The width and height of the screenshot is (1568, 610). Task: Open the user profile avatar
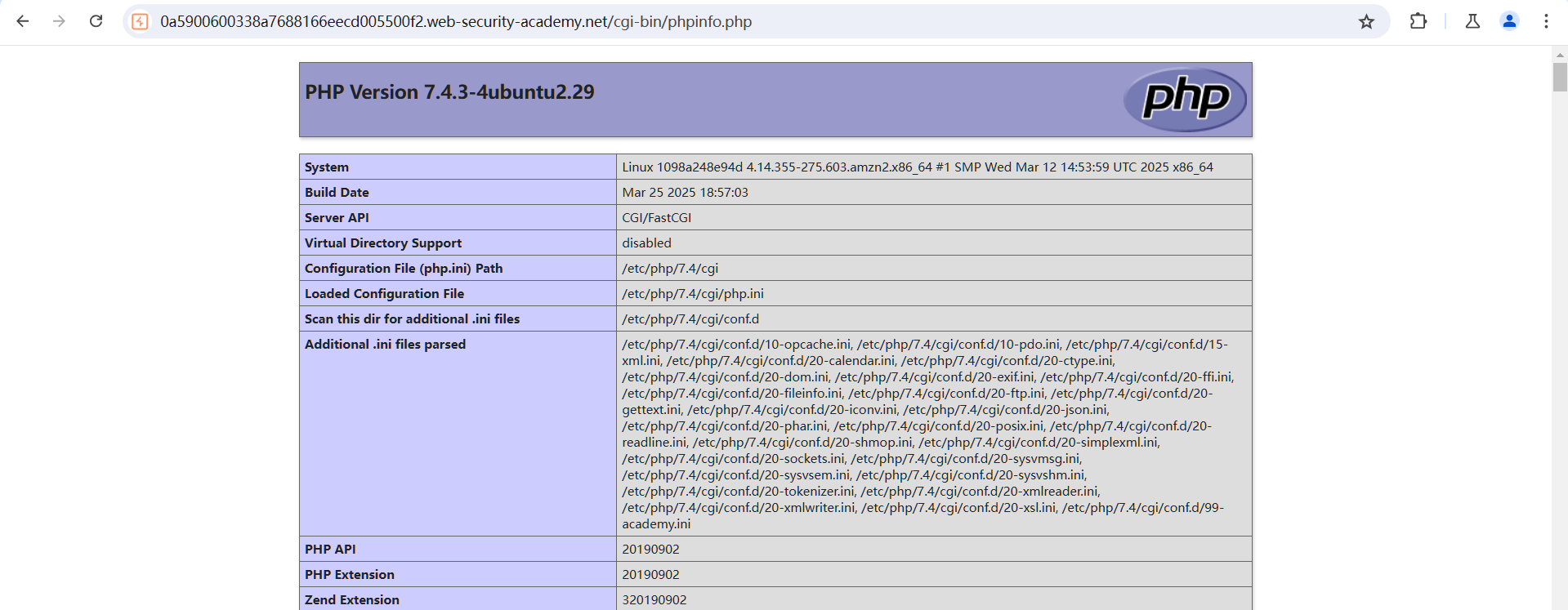[x=1509, y=21]
